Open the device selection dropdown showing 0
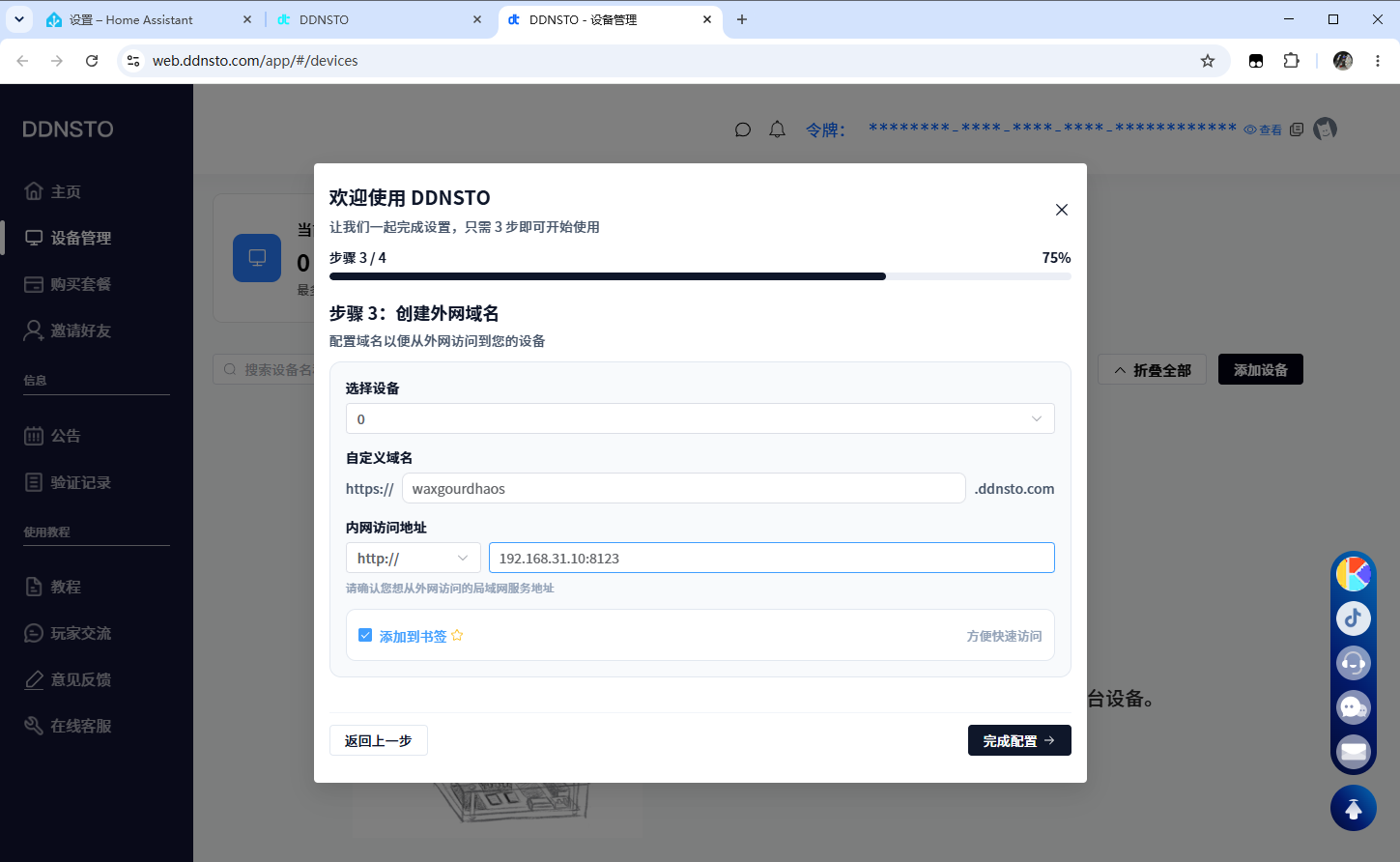This screenshot has width=1400, height=862. coord(700,418)
